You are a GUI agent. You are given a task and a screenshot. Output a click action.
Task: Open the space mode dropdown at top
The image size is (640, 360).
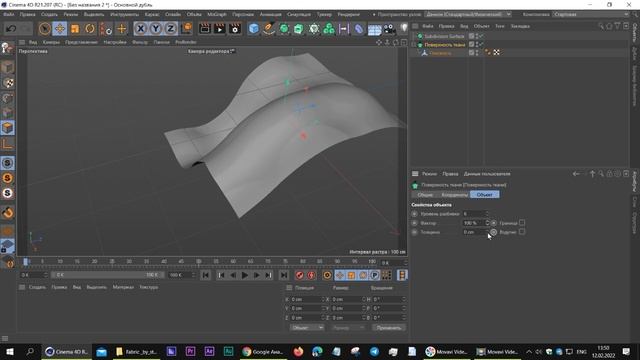468,14
